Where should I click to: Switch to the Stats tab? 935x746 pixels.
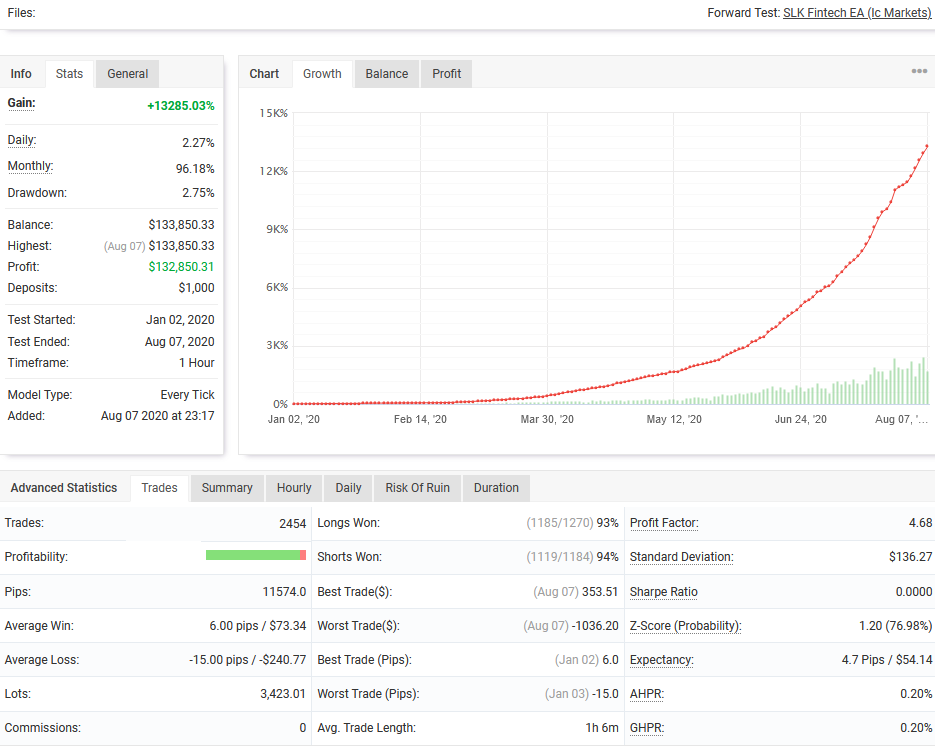pos(69,74)
